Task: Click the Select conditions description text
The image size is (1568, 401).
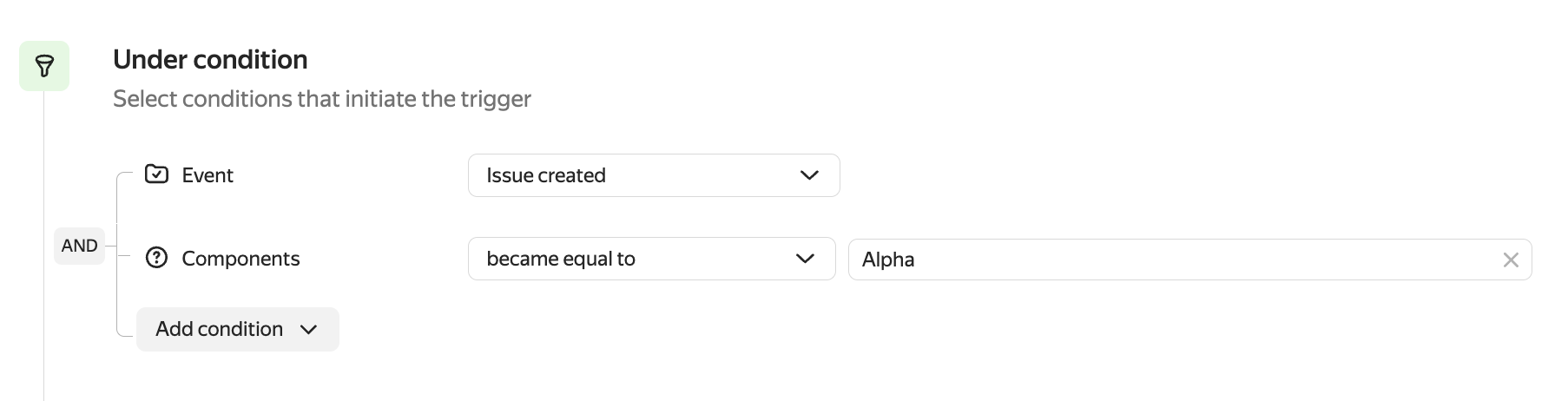Action: pos(321,99)
